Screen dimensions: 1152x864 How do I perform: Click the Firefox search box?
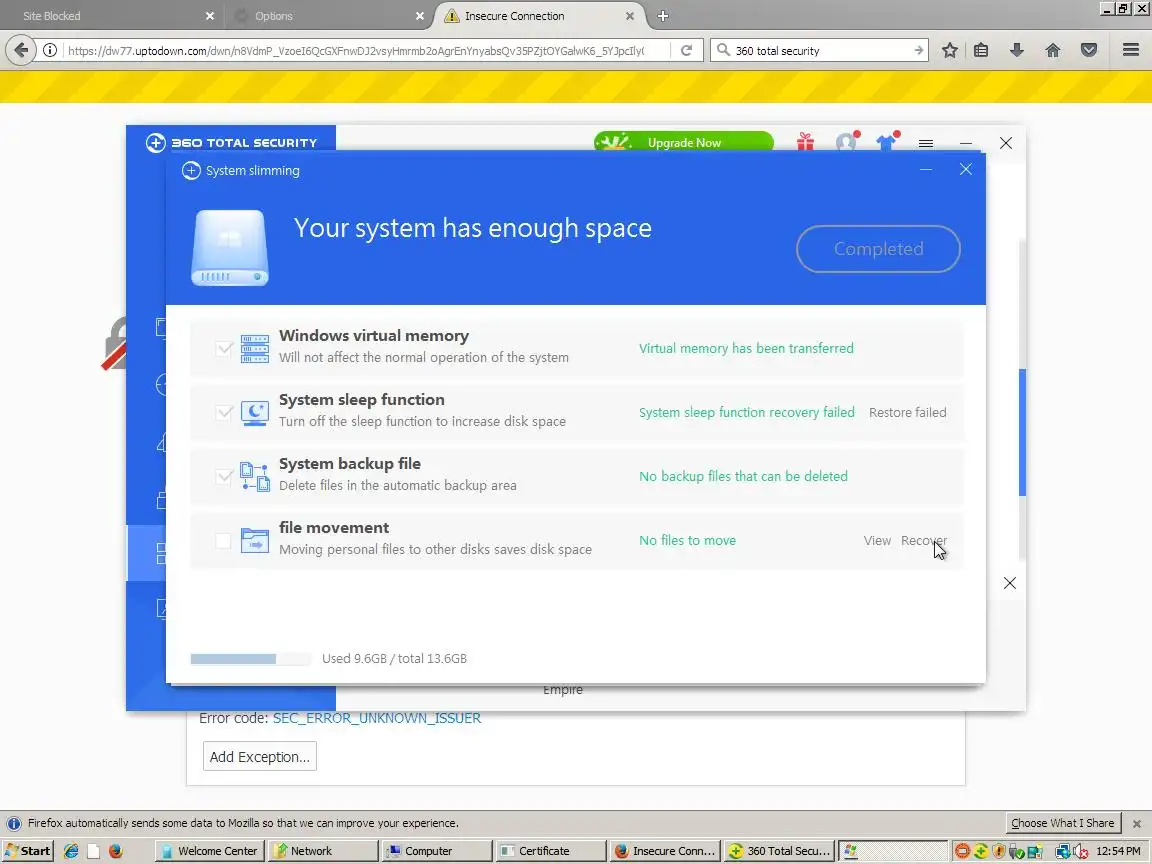coord(820,50)
